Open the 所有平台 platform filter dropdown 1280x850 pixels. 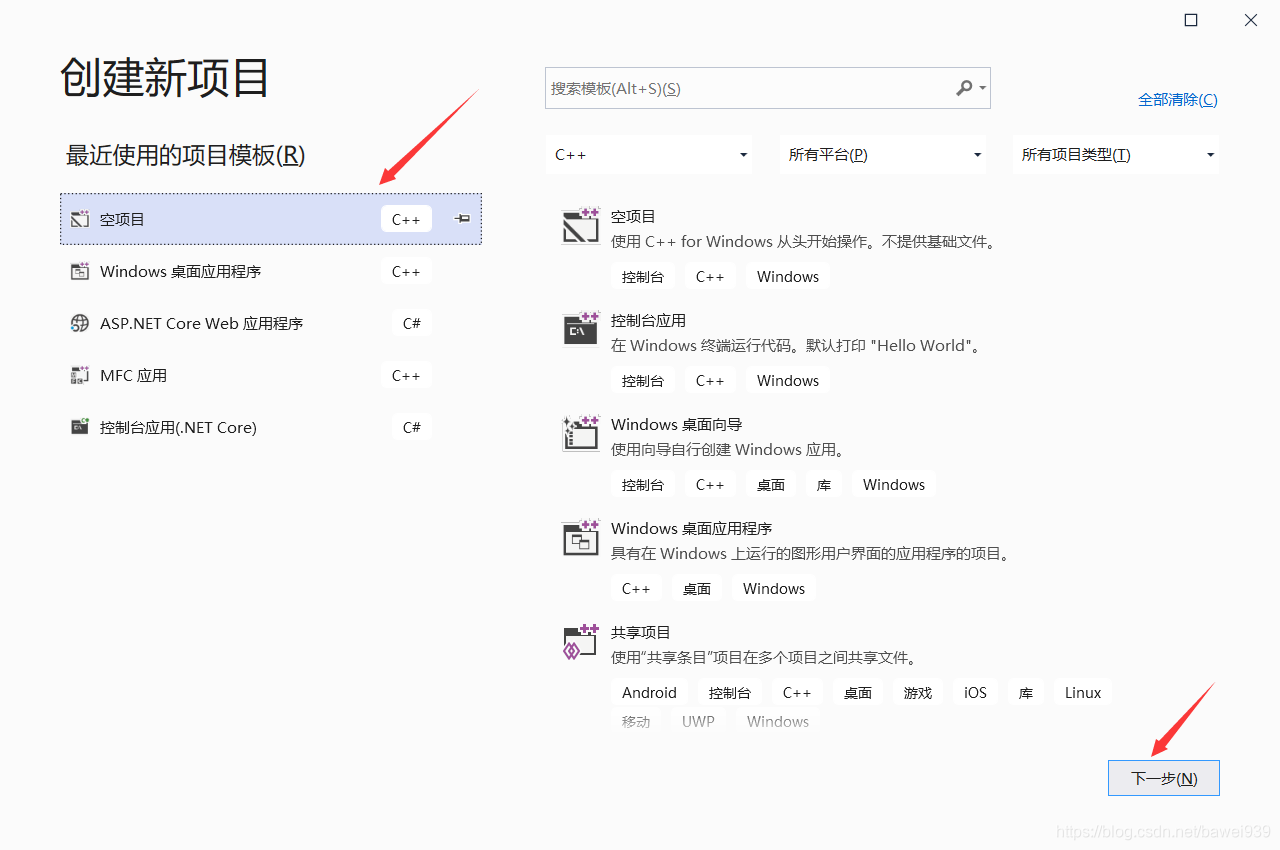(883, 155)
